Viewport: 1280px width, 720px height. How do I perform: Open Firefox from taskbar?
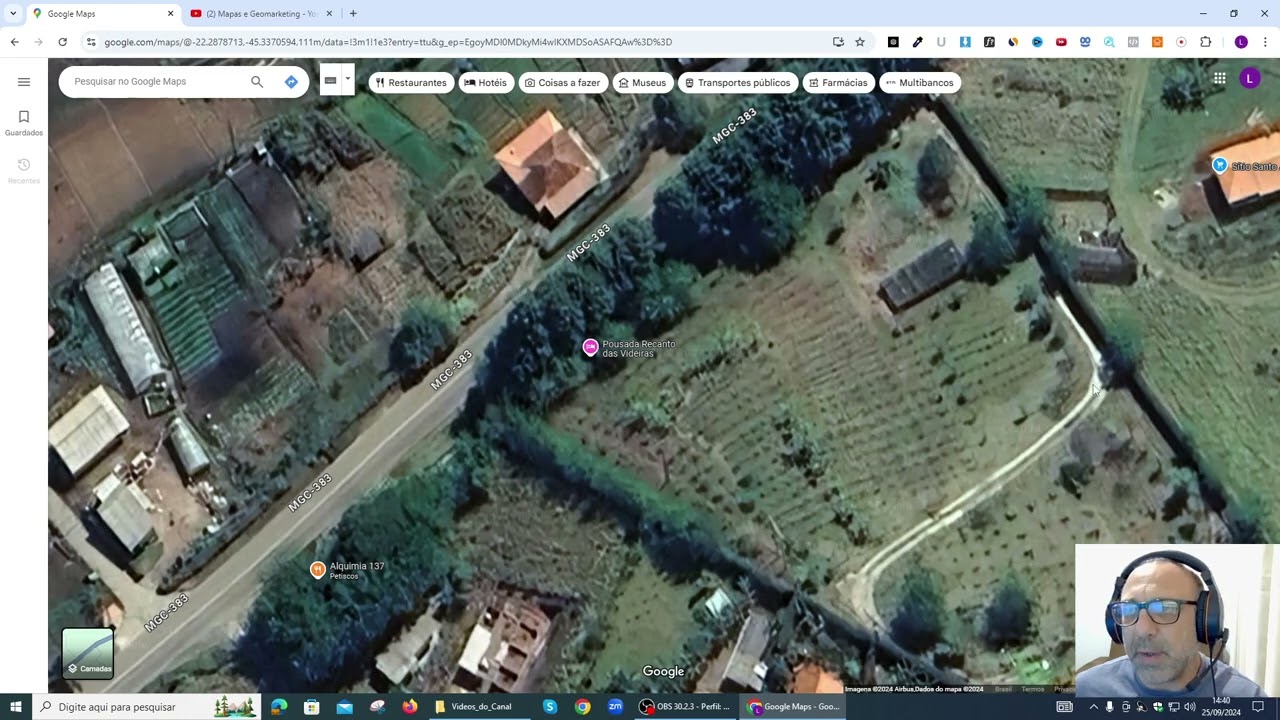pyautogui.click(x=410, y=707)
